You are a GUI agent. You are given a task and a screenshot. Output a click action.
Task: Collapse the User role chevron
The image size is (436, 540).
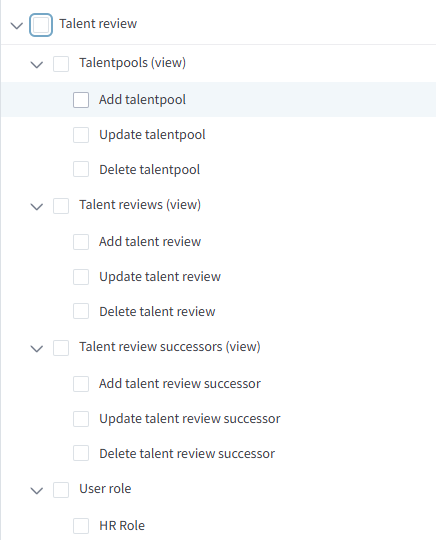pos(37,490)
